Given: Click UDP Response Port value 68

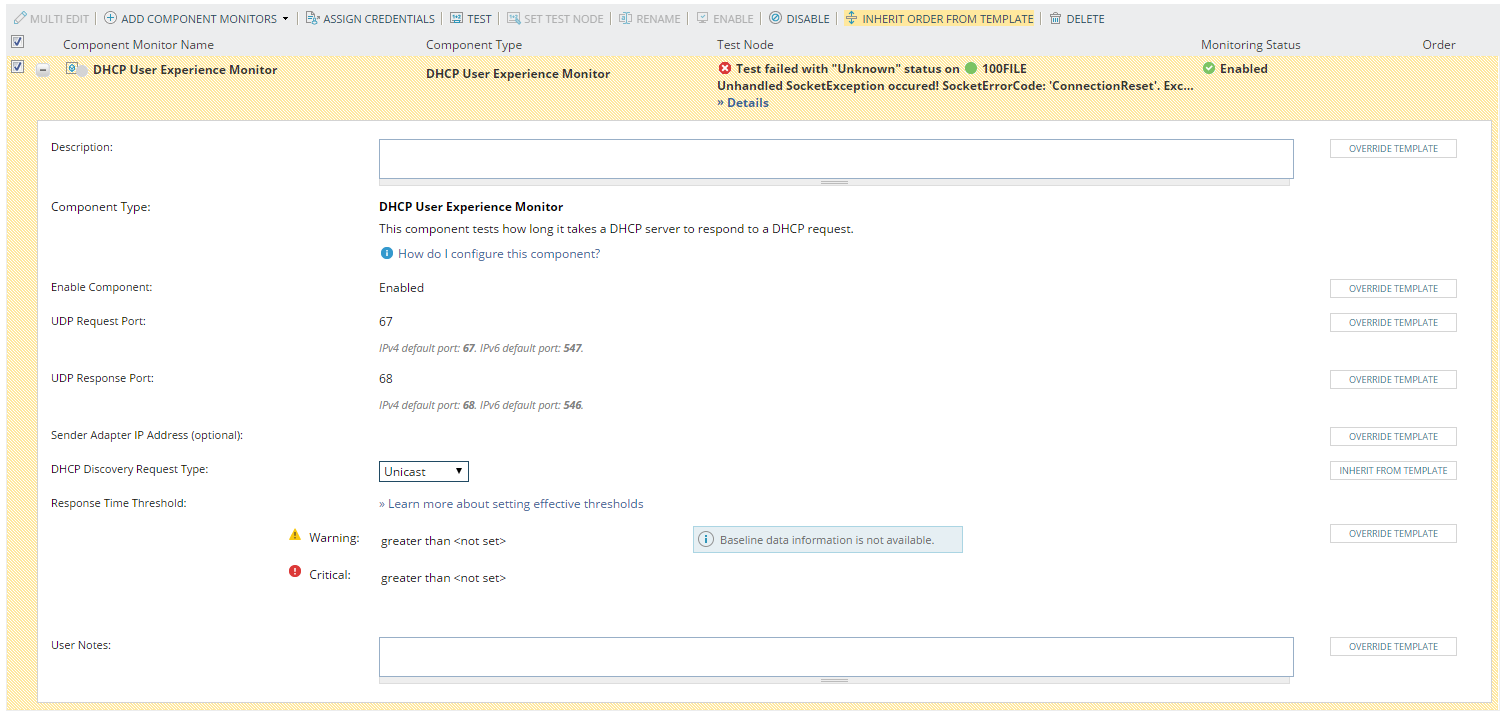Looking at the screenshot, I should pos(386,379).
